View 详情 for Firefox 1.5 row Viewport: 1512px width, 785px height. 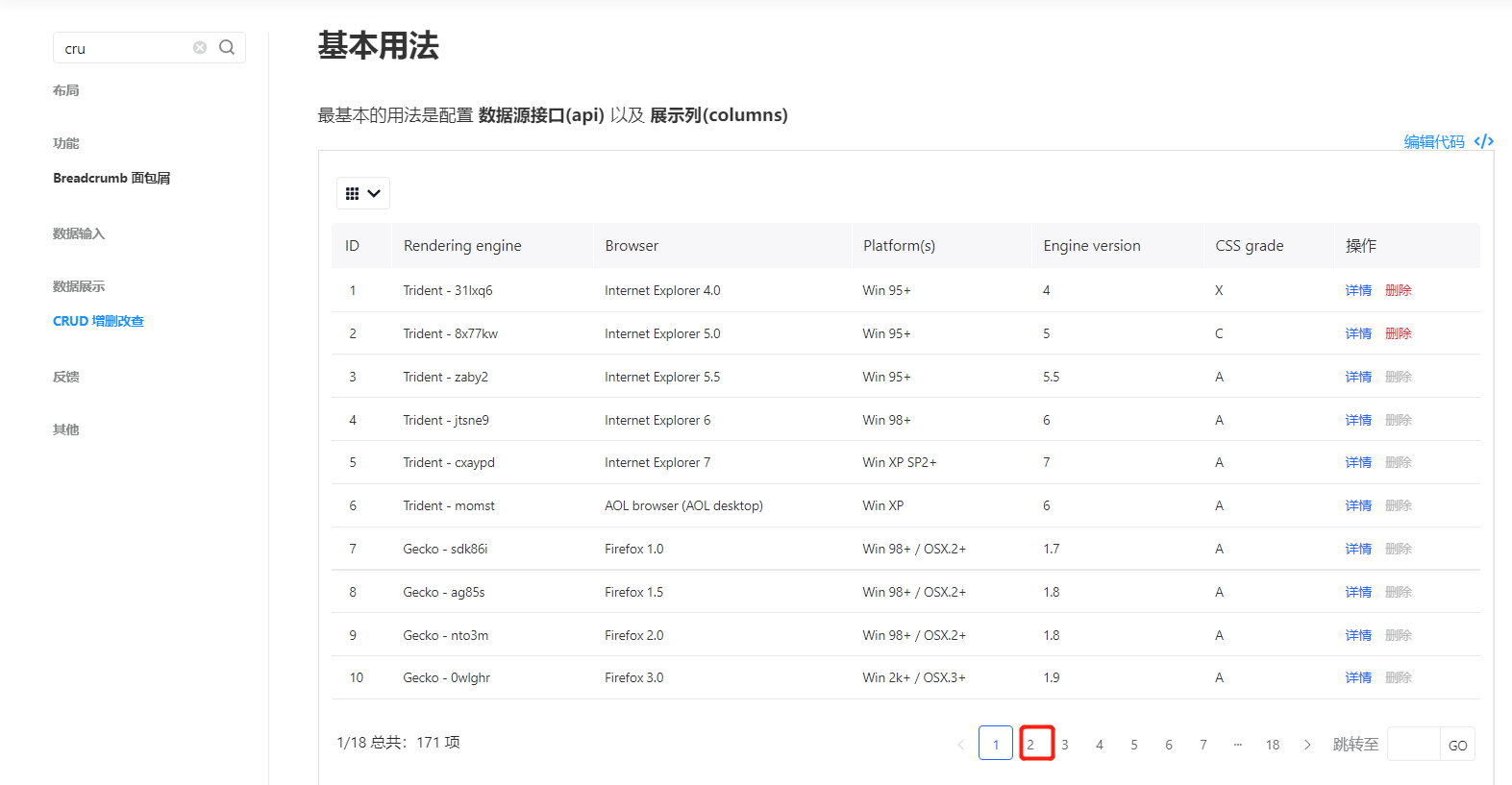pos(1358,592)
